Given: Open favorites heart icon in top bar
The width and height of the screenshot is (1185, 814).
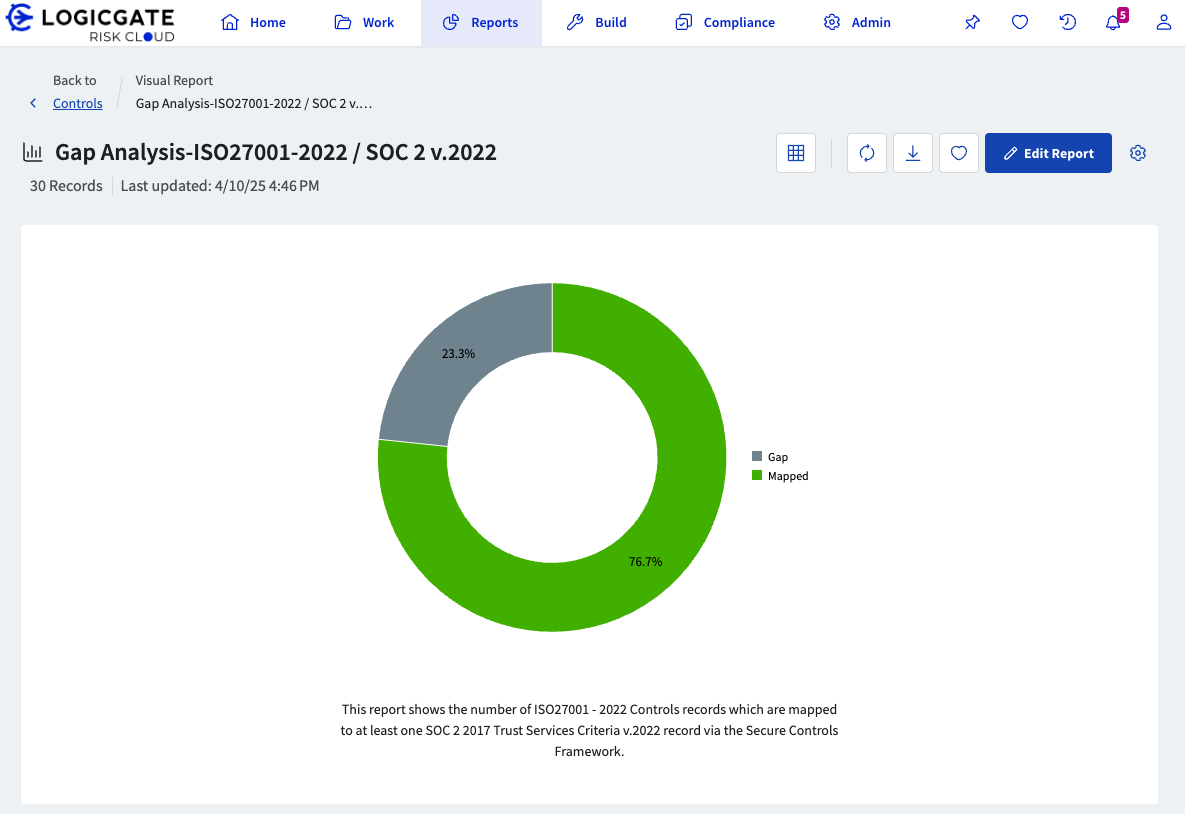Looking at the screenshot, I should (1019, 23).
